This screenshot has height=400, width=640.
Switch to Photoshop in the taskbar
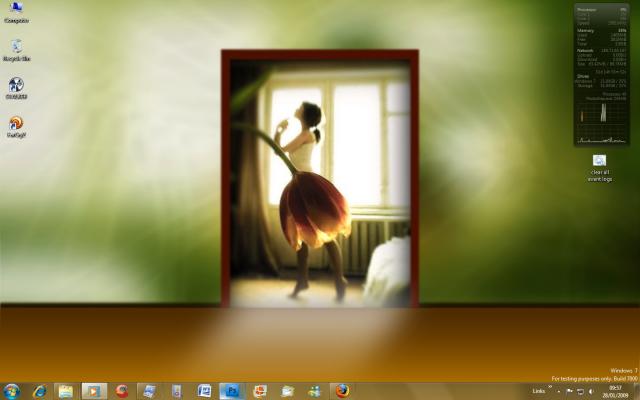pyautogui.click(x=232, y=391)
